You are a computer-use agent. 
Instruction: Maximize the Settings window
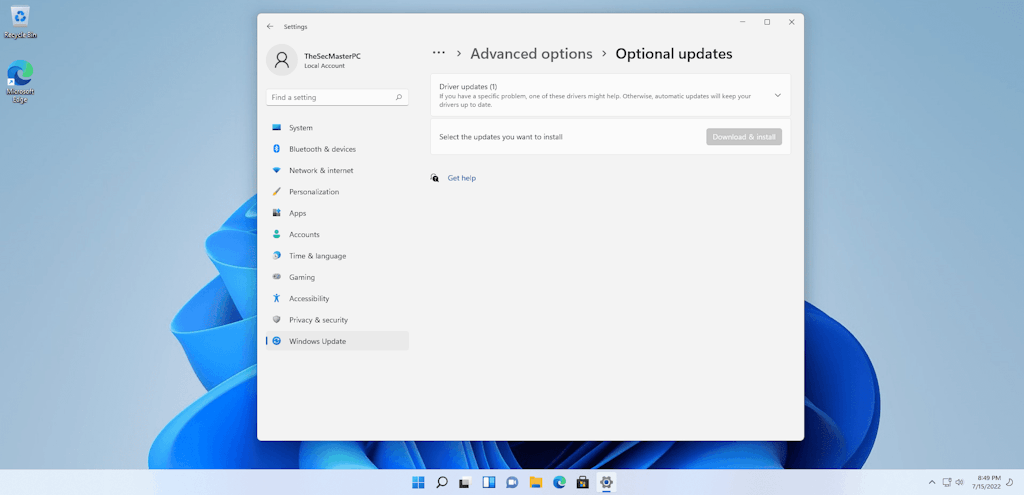(x=767, y=22)
